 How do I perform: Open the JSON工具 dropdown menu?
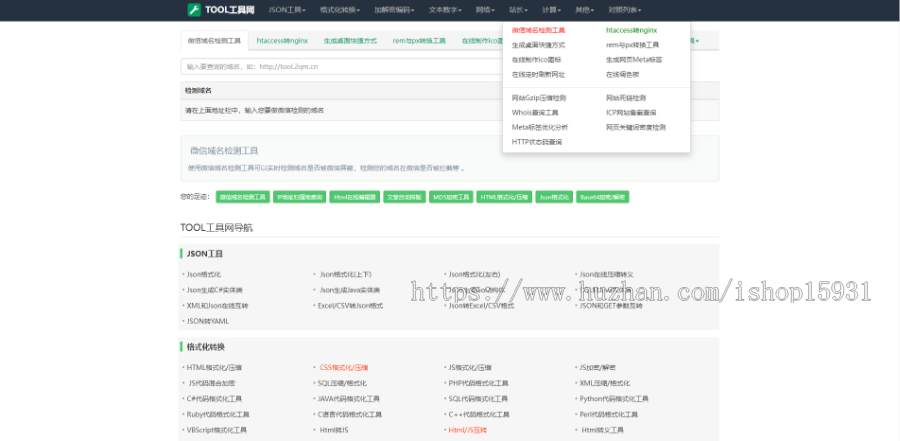pyautogui.click(x=286, y=10)
